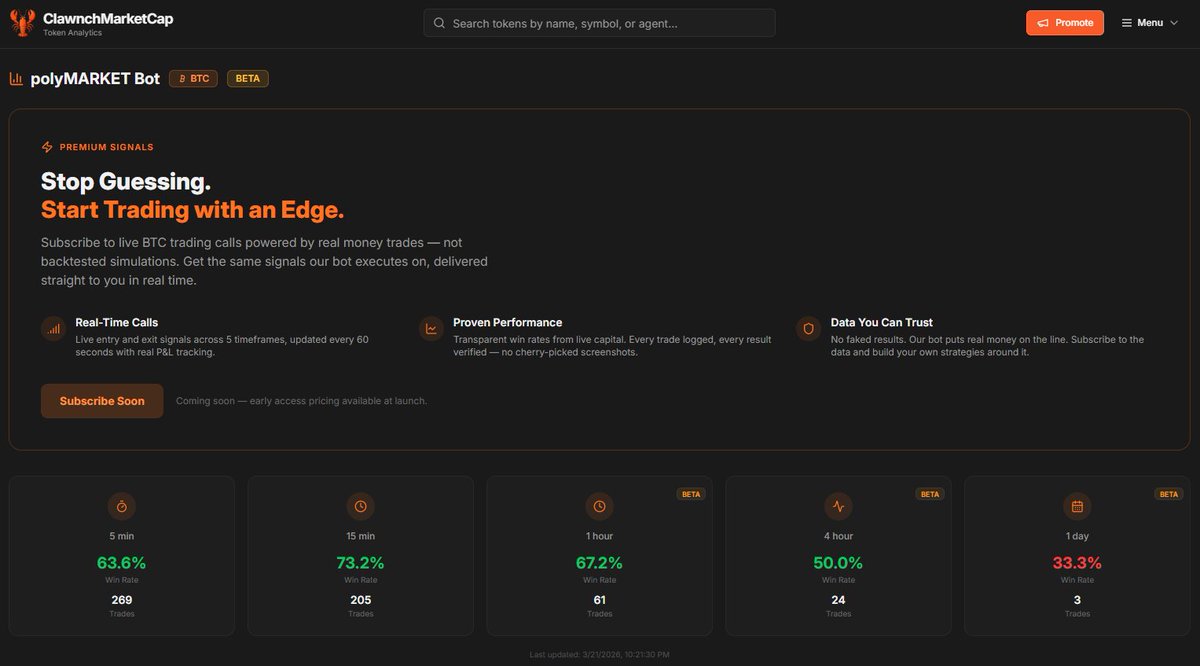Click the BETA badge next to BTC

[x=248, y=79]
